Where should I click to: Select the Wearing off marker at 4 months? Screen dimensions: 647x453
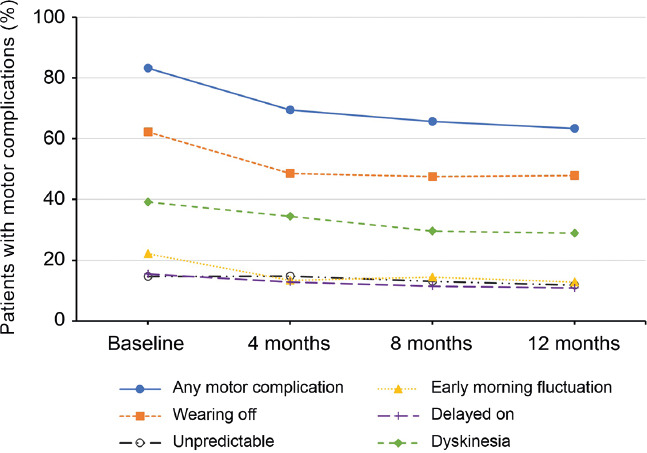click(290, 174)
